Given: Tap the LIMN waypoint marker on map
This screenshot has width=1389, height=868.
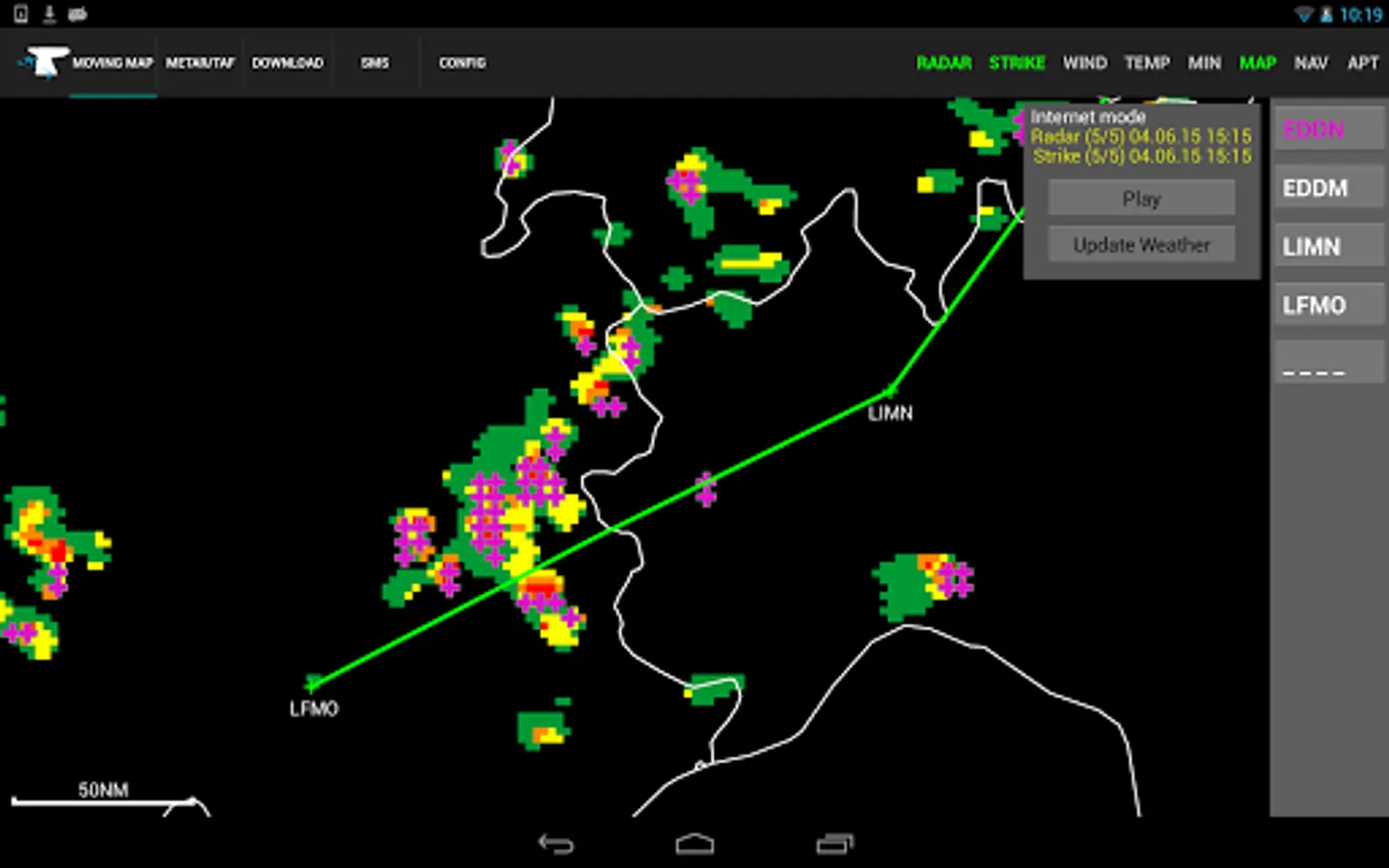Looking at the screenshot, I should point(890,391).
